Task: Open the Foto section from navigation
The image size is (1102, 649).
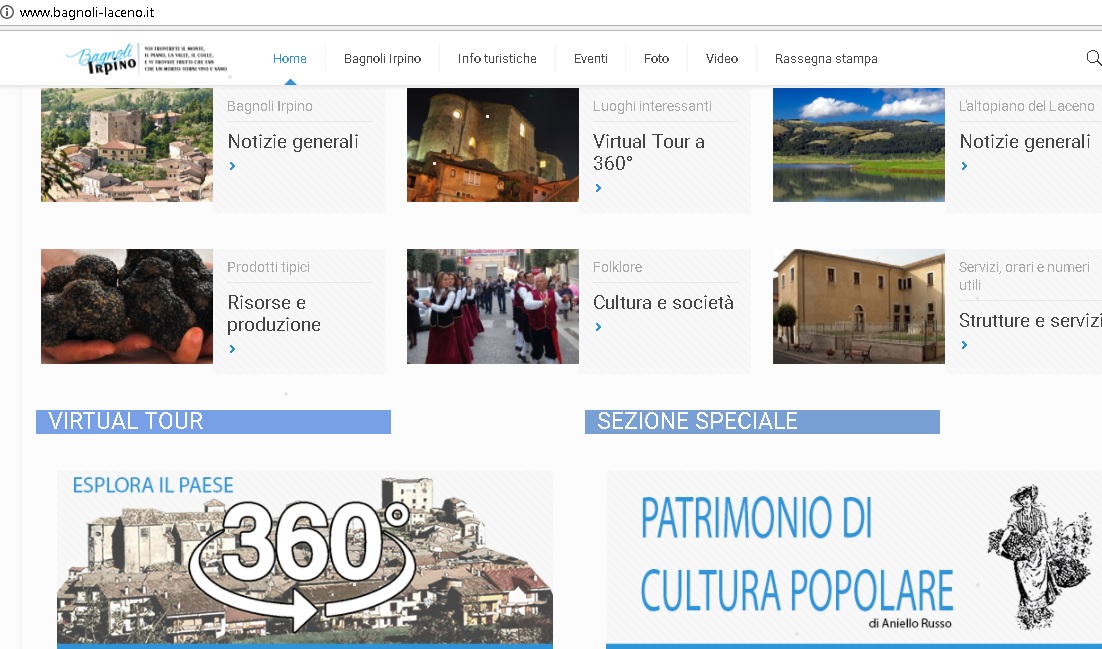Action: click(x=656, y=59)
